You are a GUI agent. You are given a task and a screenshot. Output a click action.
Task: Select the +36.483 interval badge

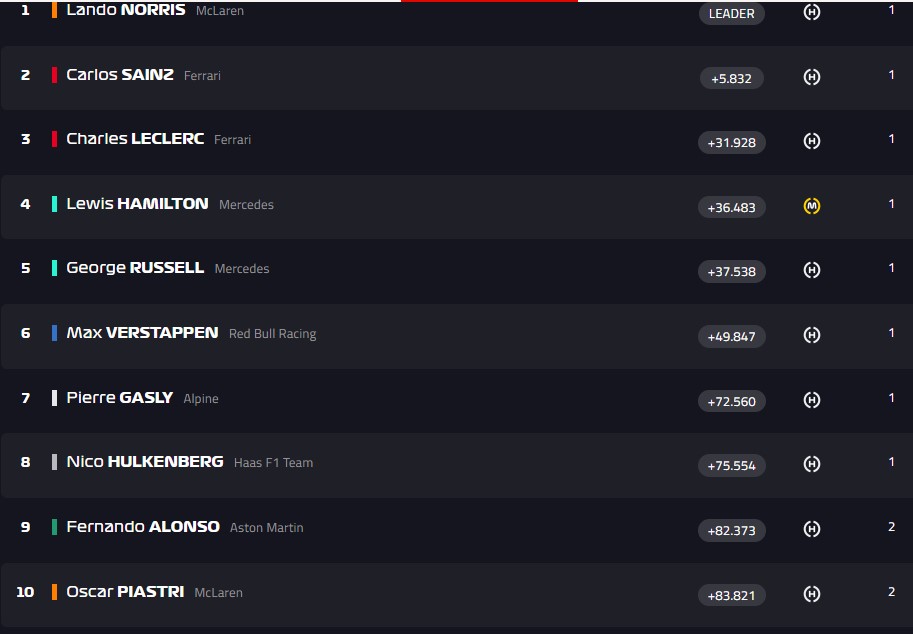tap(732, 207)
